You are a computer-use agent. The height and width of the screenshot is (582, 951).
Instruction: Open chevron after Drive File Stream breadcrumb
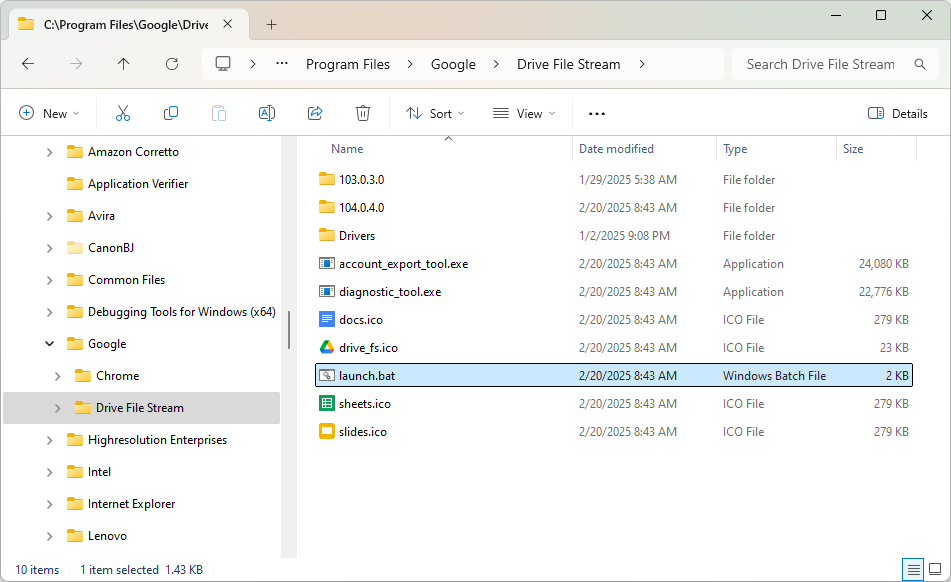642,64
